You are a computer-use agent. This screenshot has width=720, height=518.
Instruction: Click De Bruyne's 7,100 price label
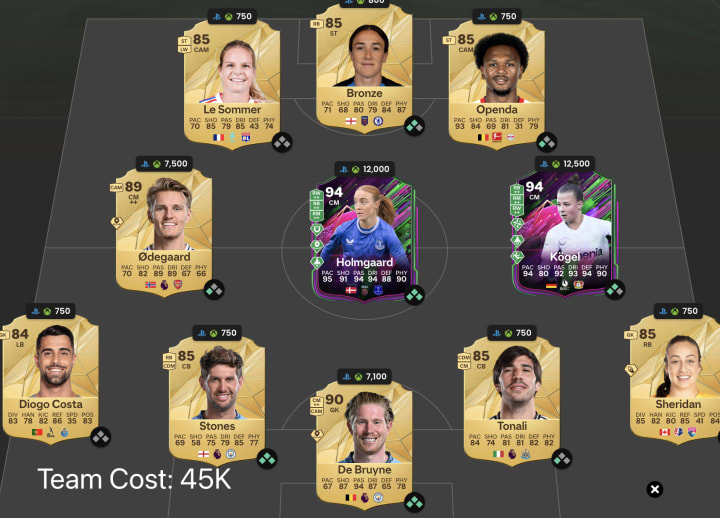(x=365, y=377)
